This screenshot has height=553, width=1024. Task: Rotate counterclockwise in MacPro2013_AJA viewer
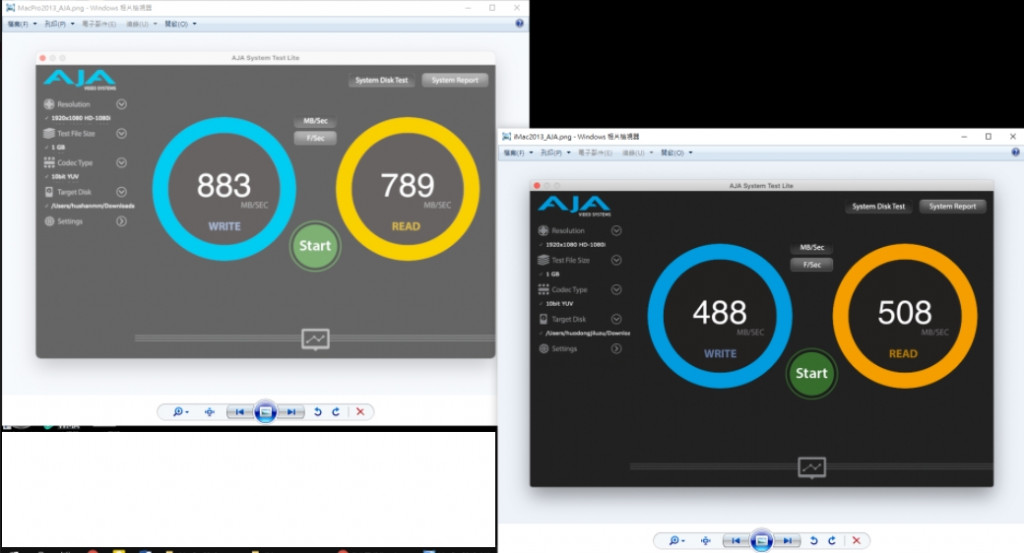click(x=317, y=412)
